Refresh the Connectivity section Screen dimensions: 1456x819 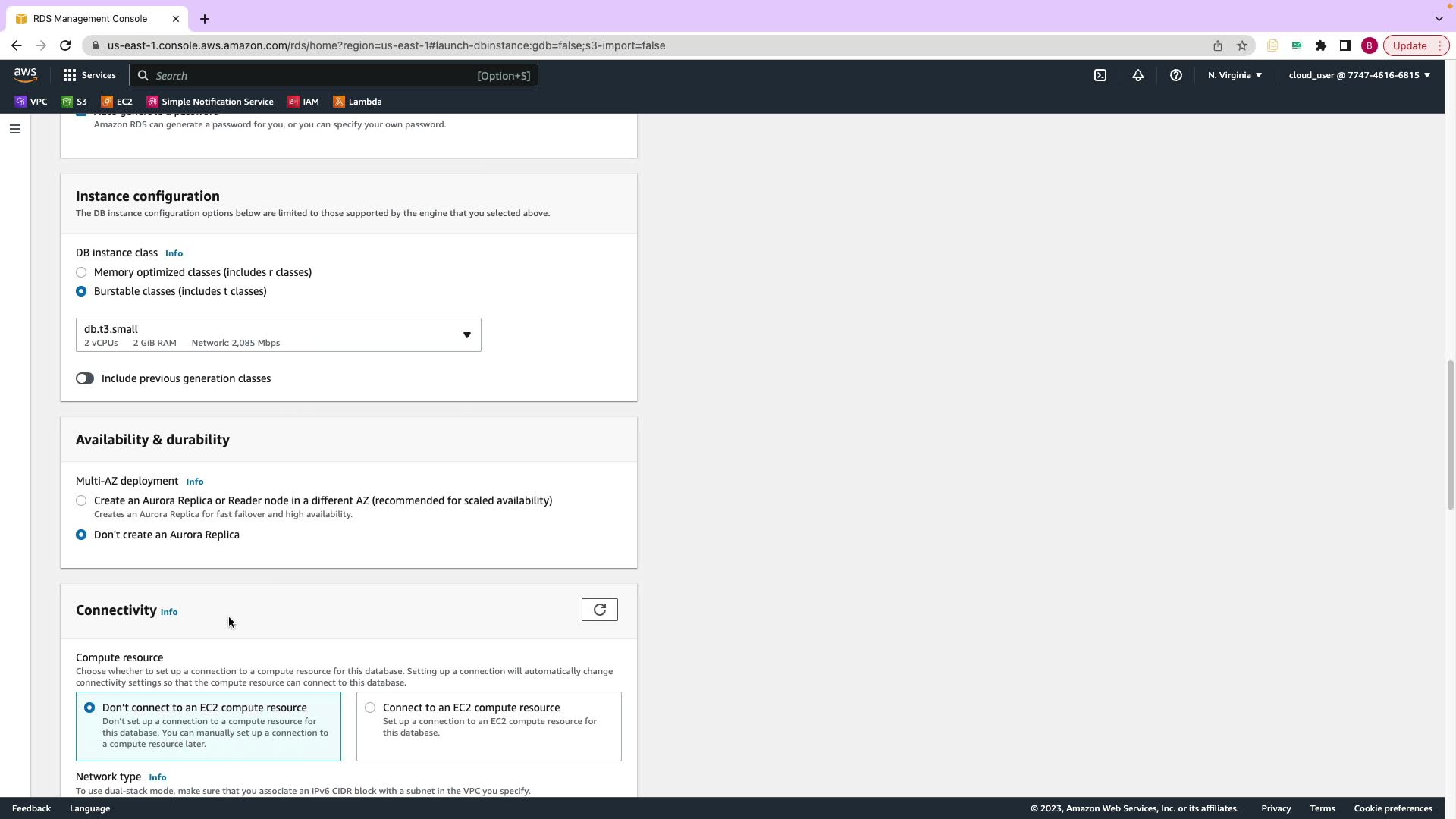(x=599, y=610)
